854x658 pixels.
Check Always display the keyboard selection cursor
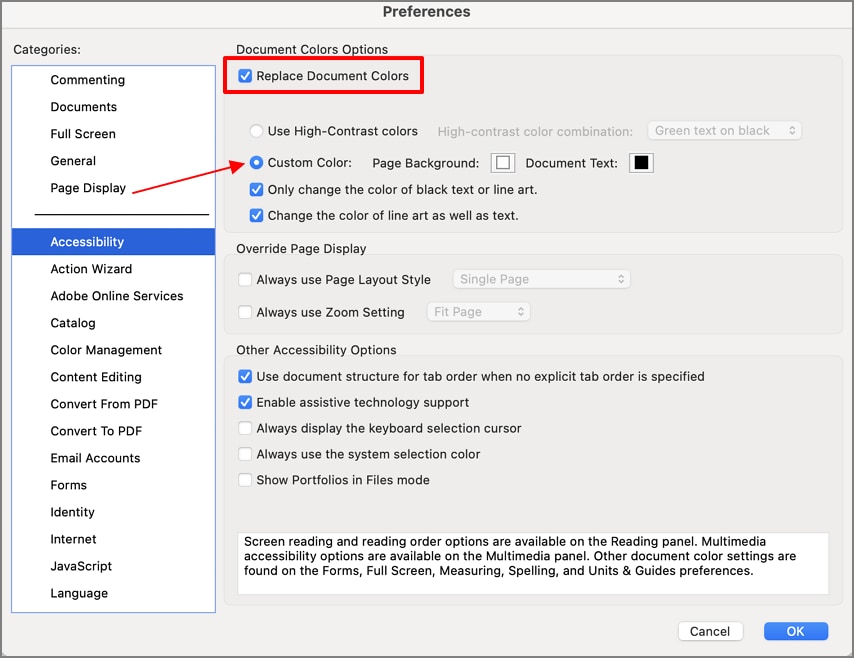(x=245, y=428)
